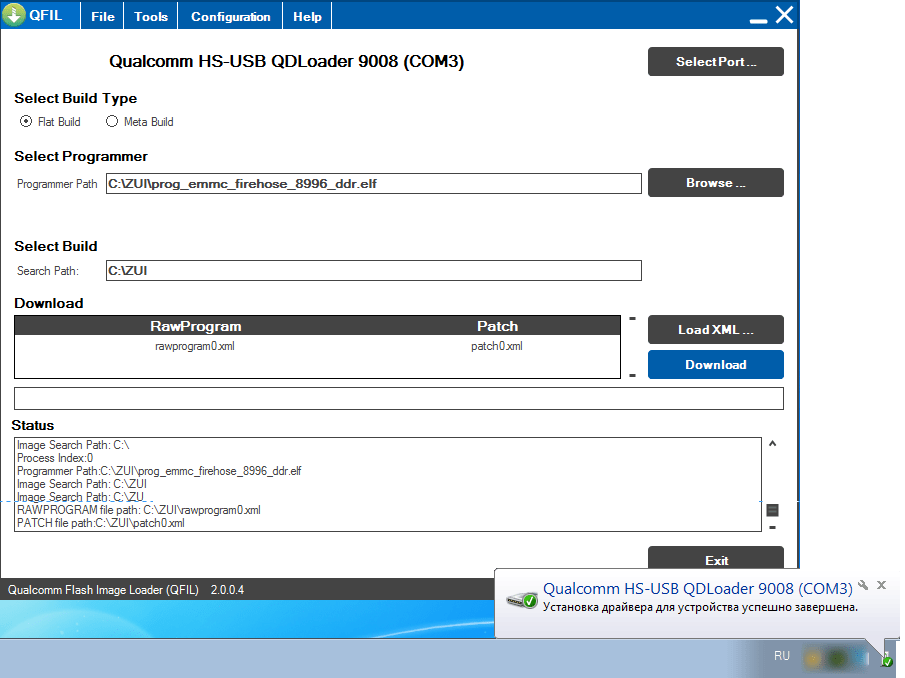Image resolution: width=905 pixels, height=678 pixels.
Task: Click the RAWPROGRAM file path status line
Action: [139, 510]
